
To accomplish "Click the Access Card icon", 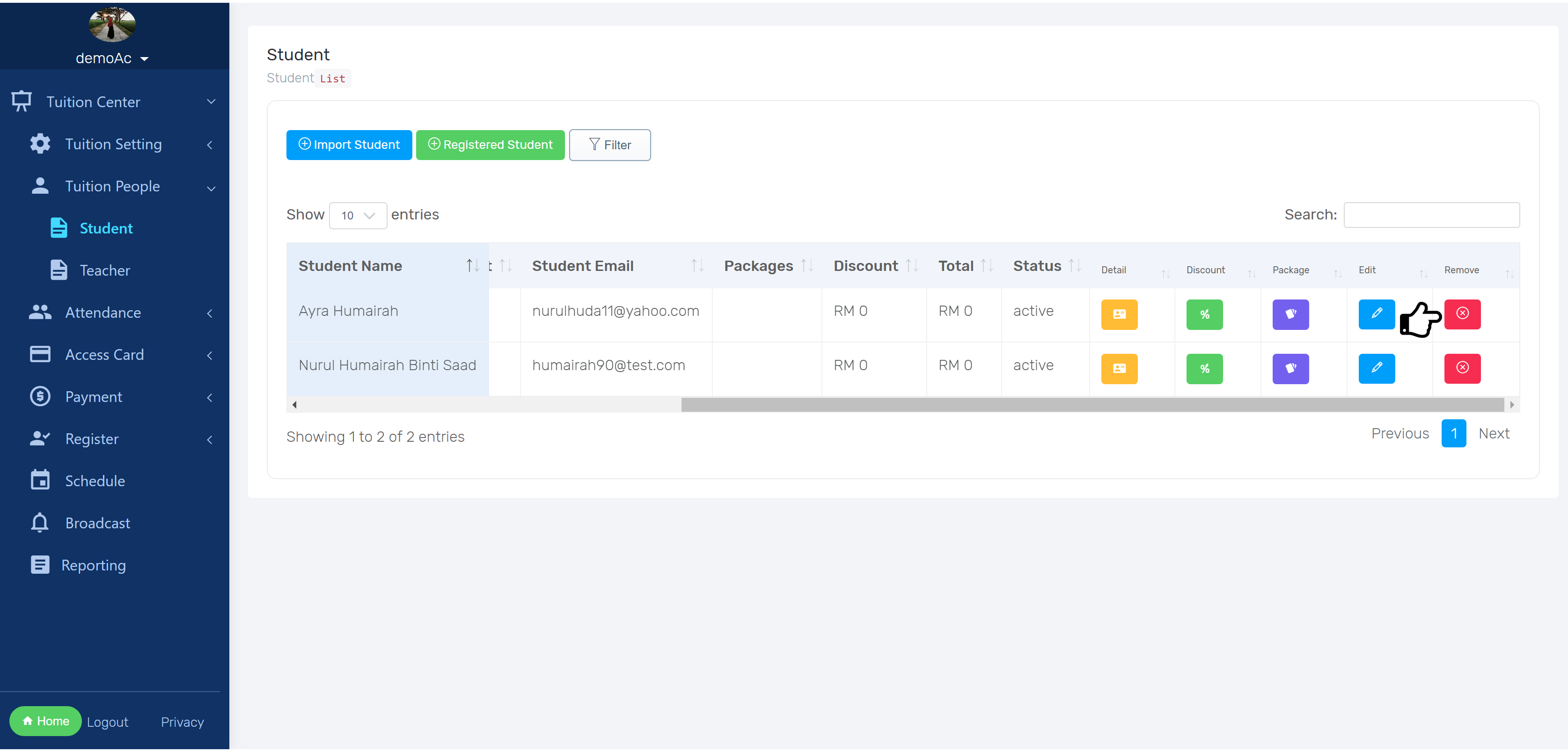I will coord(40,353).
